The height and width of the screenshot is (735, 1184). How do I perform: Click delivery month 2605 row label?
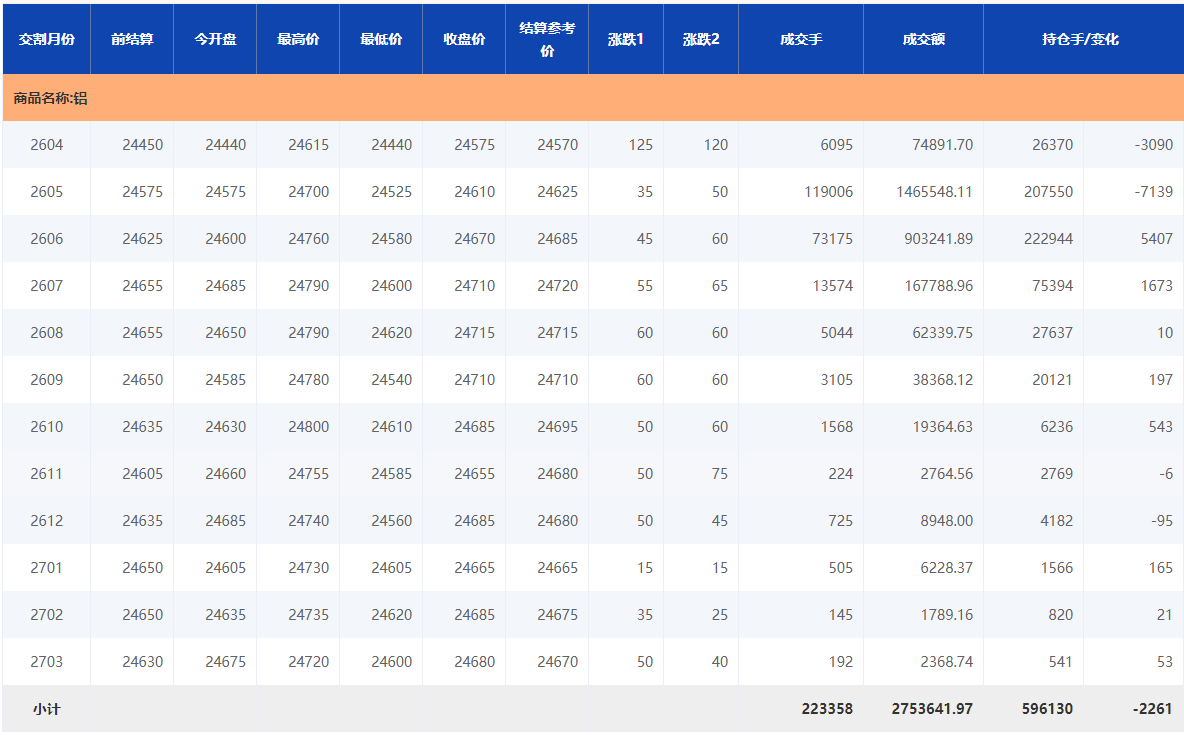point(47,192)
